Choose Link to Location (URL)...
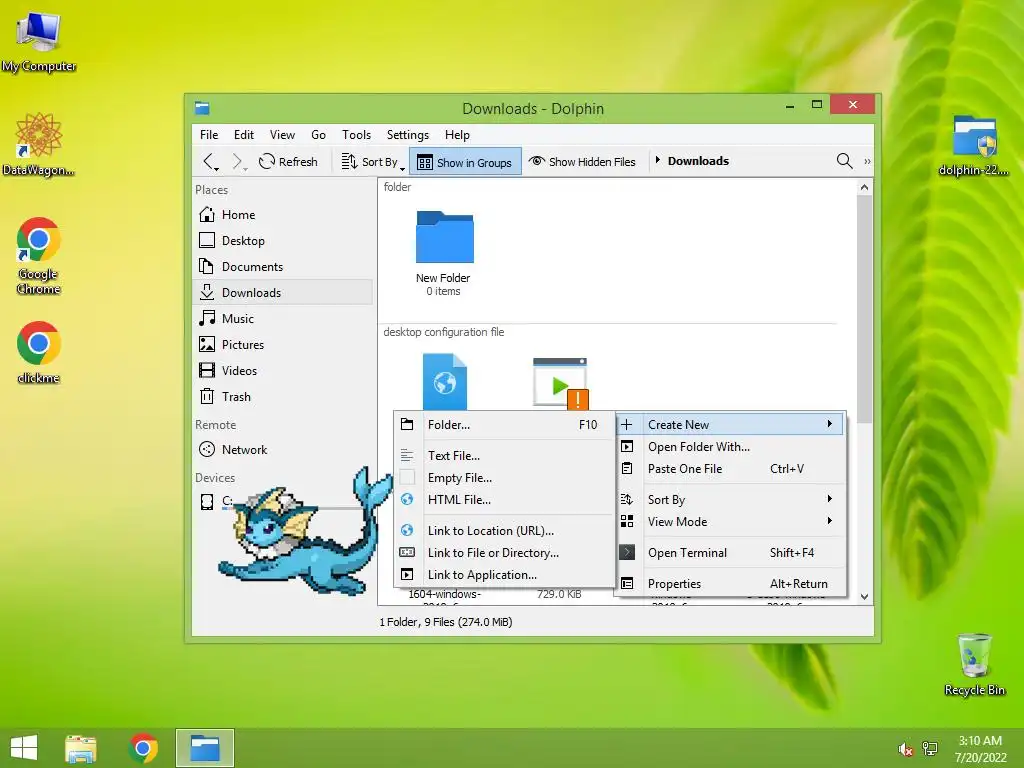The width and height of the screenshot is (1024, 768). [x=504, y=530]
